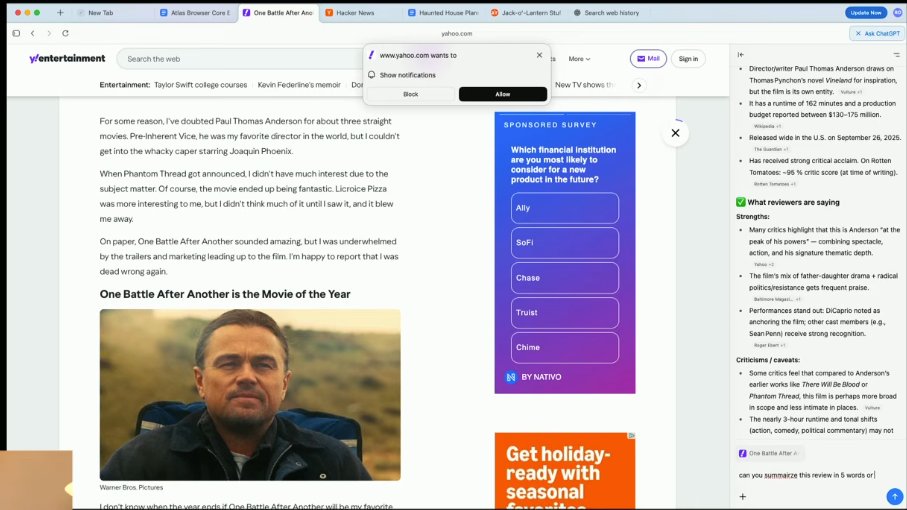Open Yahoo Mail
The image size is (907, 510).
click(x=648, y=58)
